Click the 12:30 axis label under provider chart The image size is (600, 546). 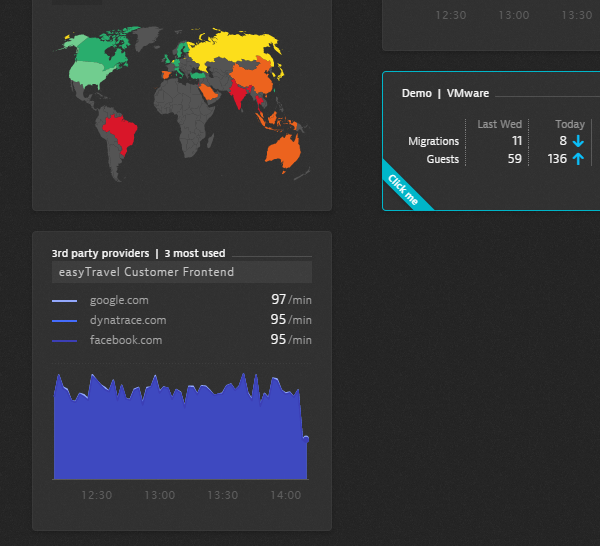[x=96, y=495]
